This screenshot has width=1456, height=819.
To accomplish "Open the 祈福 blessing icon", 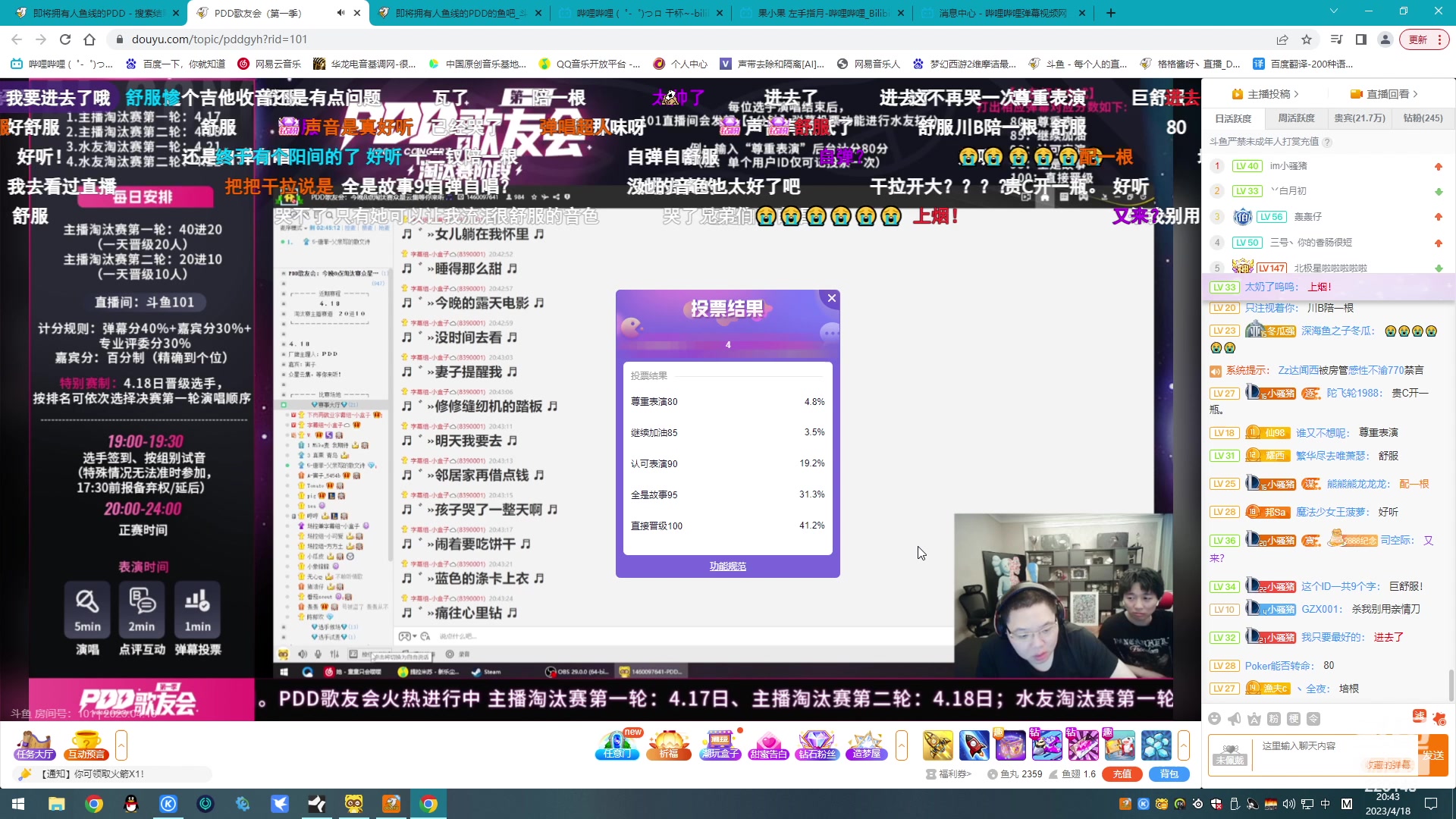I will 669,745.
